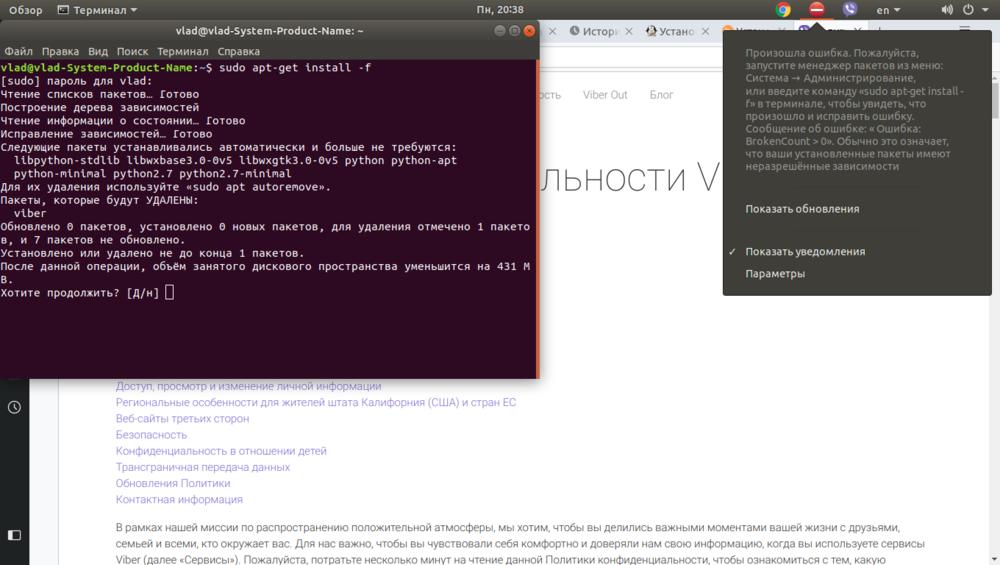Close the История browser tab

[629, 31]
